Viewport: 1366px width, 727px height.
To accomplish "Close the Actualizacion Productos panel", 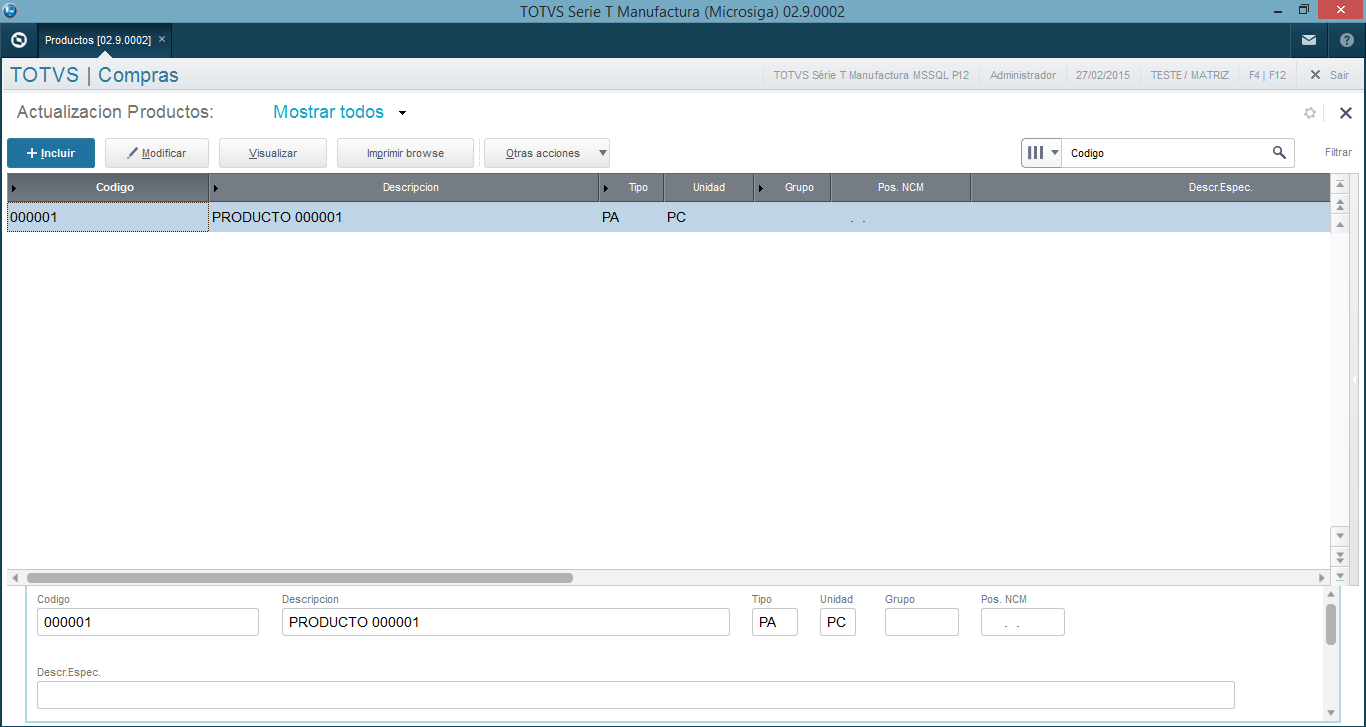I will 1345,113.
